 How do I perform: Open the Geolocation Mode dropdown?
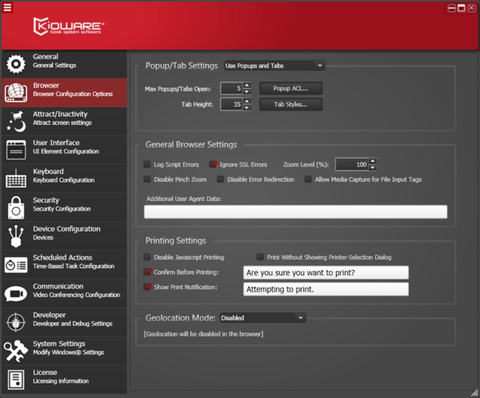tap(263, 318)
